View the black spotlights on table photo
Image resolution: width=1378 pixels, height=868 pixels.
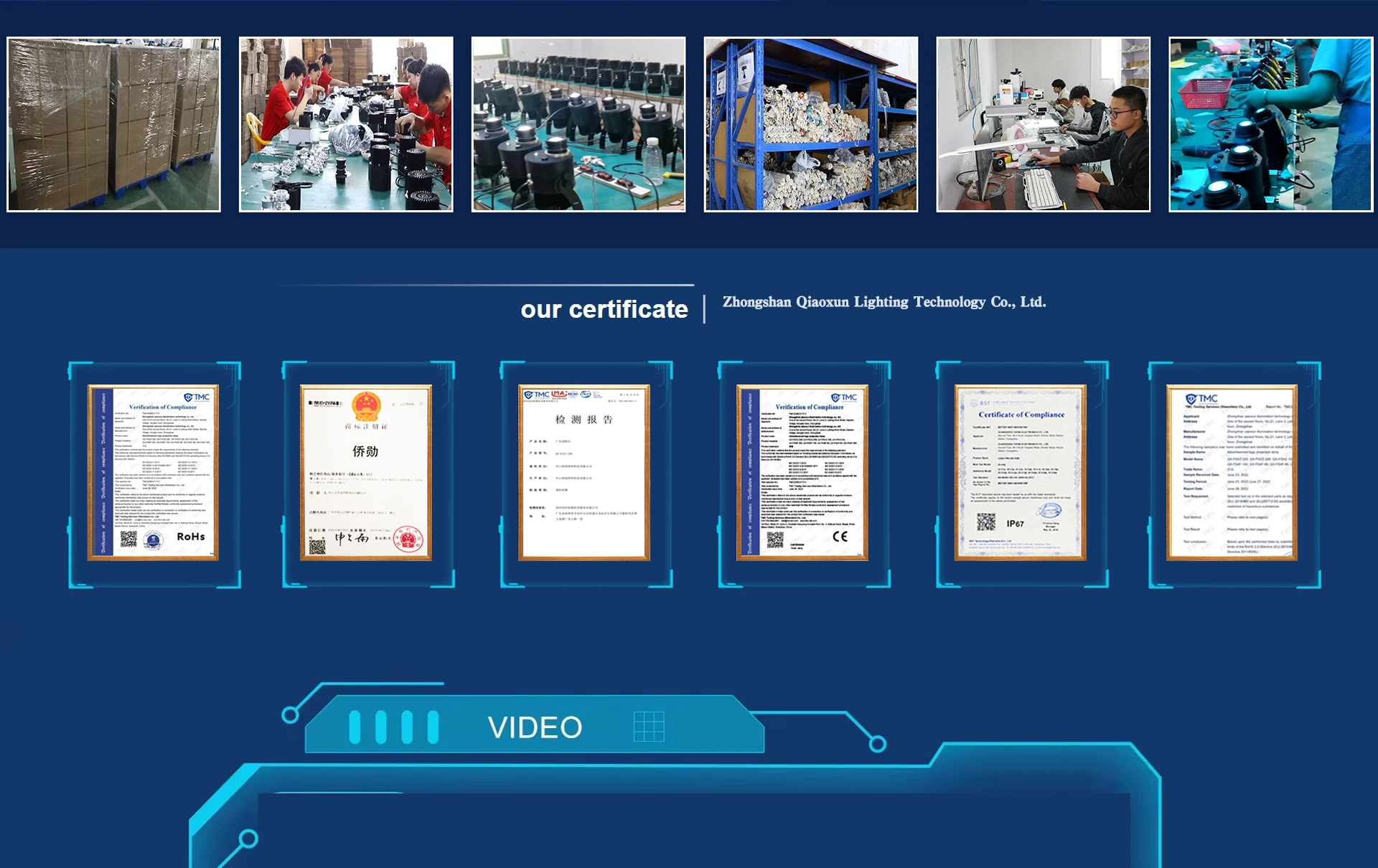[x=578, y=124]
